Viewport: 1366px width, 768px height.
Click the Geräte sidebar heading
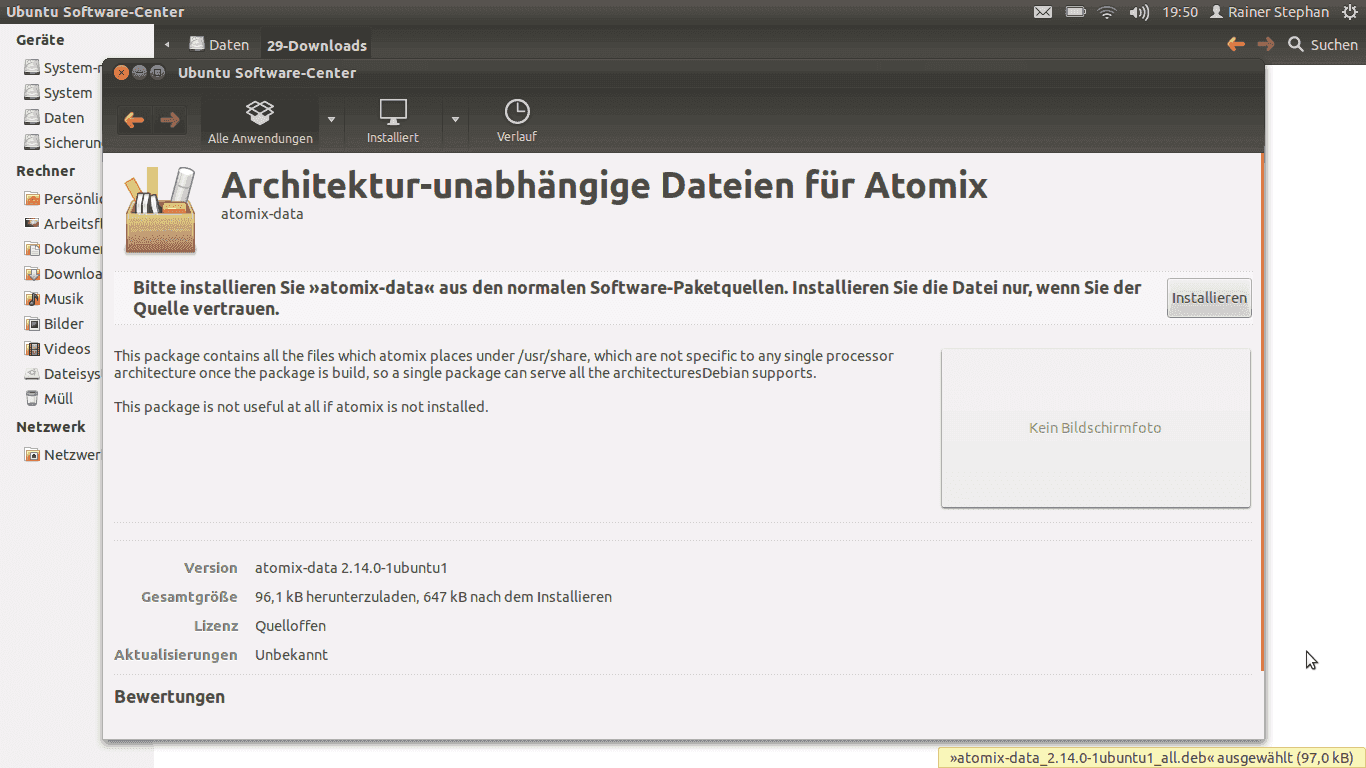tap(40, 40)
